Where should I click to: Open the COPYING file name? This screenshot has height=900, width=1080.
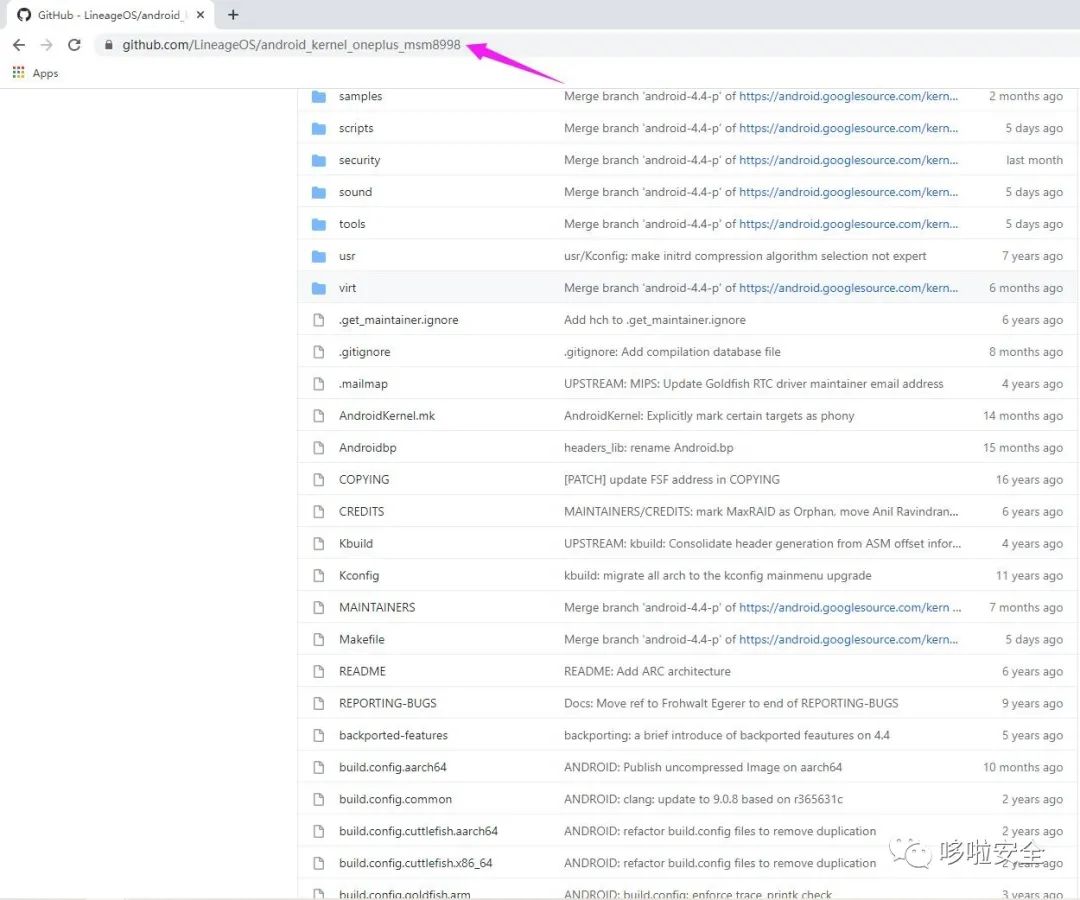(364, 480)
